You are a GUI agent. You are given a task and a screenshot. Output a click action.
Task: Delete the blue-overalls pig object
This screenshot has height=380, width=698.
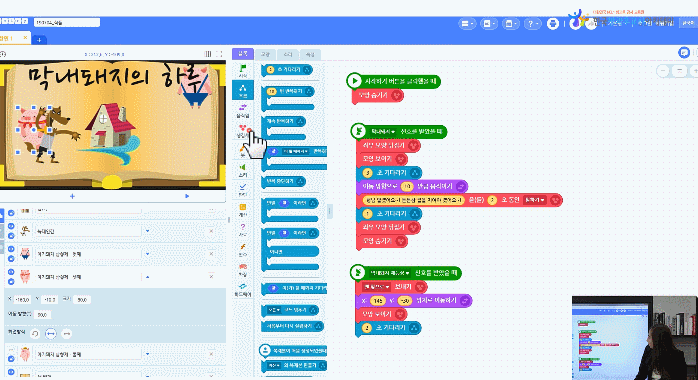(x=211, y=254)
